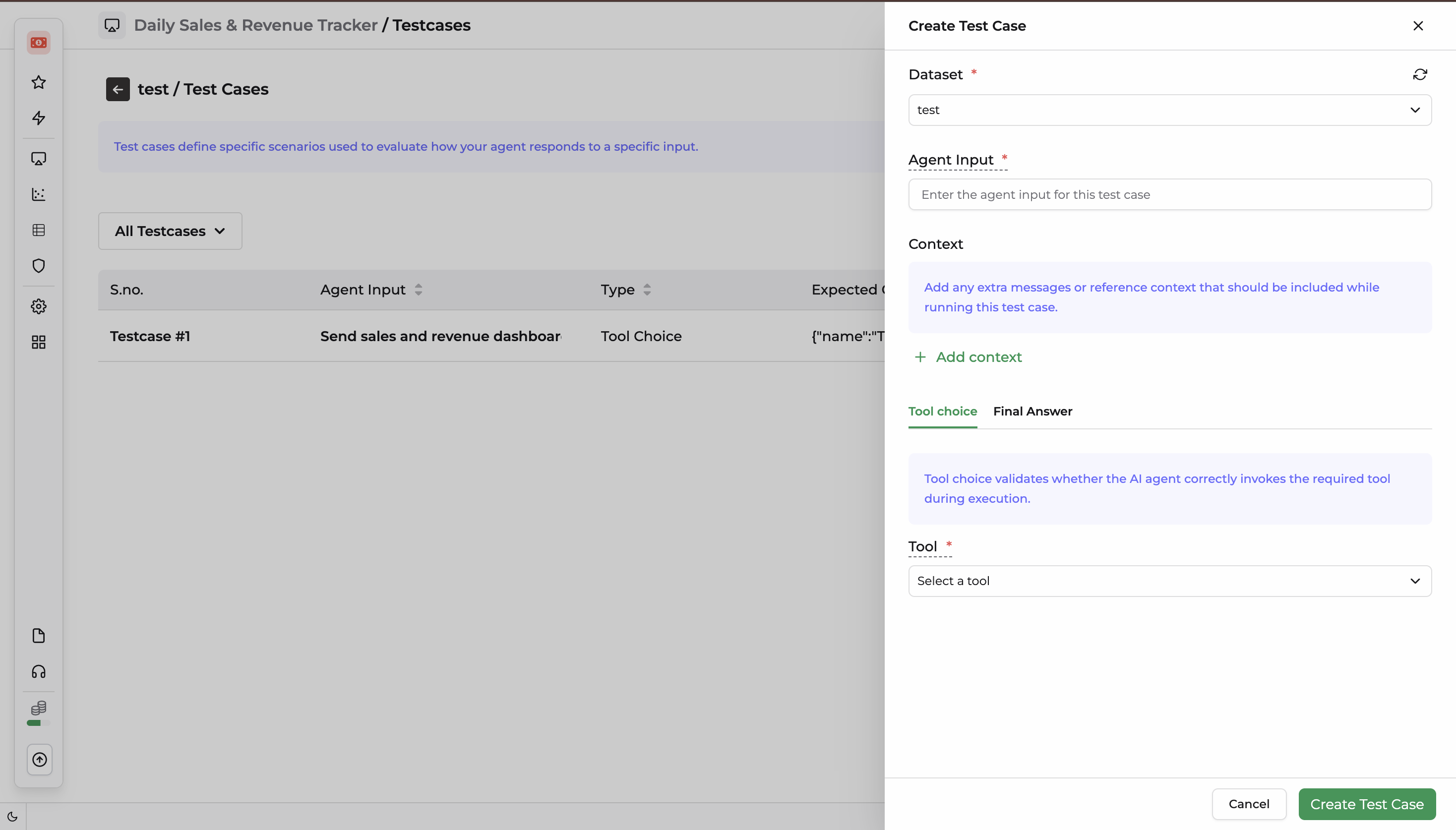The height and width of the screenshot is (830, 1456).
Task: Click the test / Test Cases page heading
Action: (203, 90)
